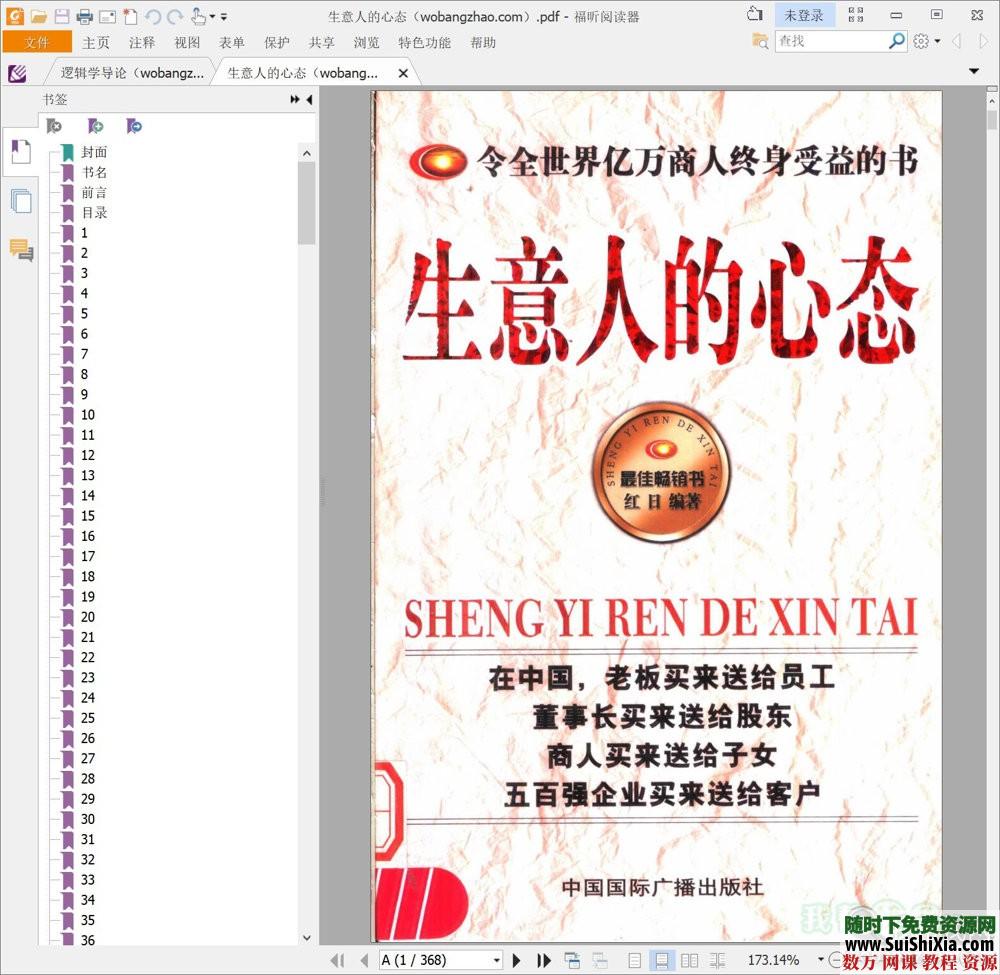Select the 封面 bookmark entry
This screenshot has width=1000, height=975.
[x=93, y=151]
